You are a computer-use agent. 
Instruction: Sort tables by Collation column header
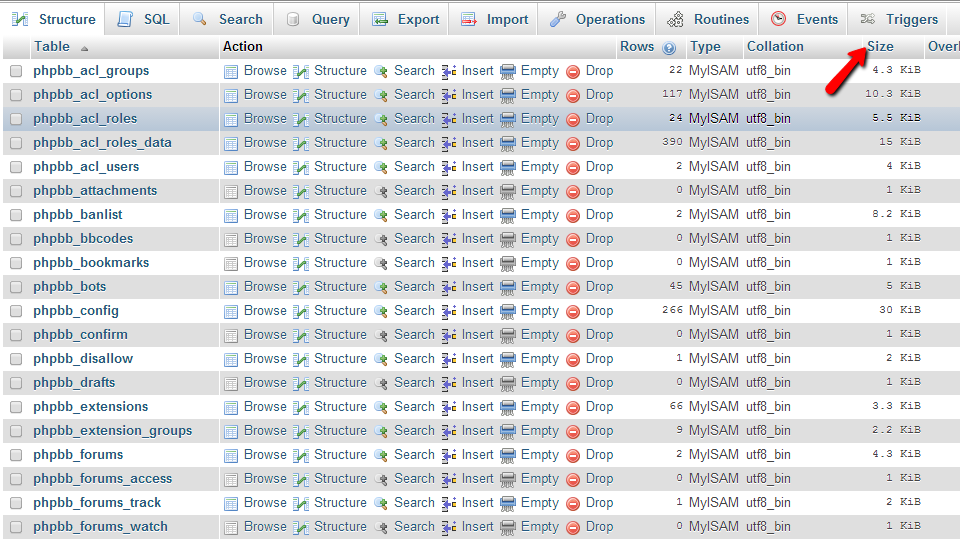click(775, 46)
